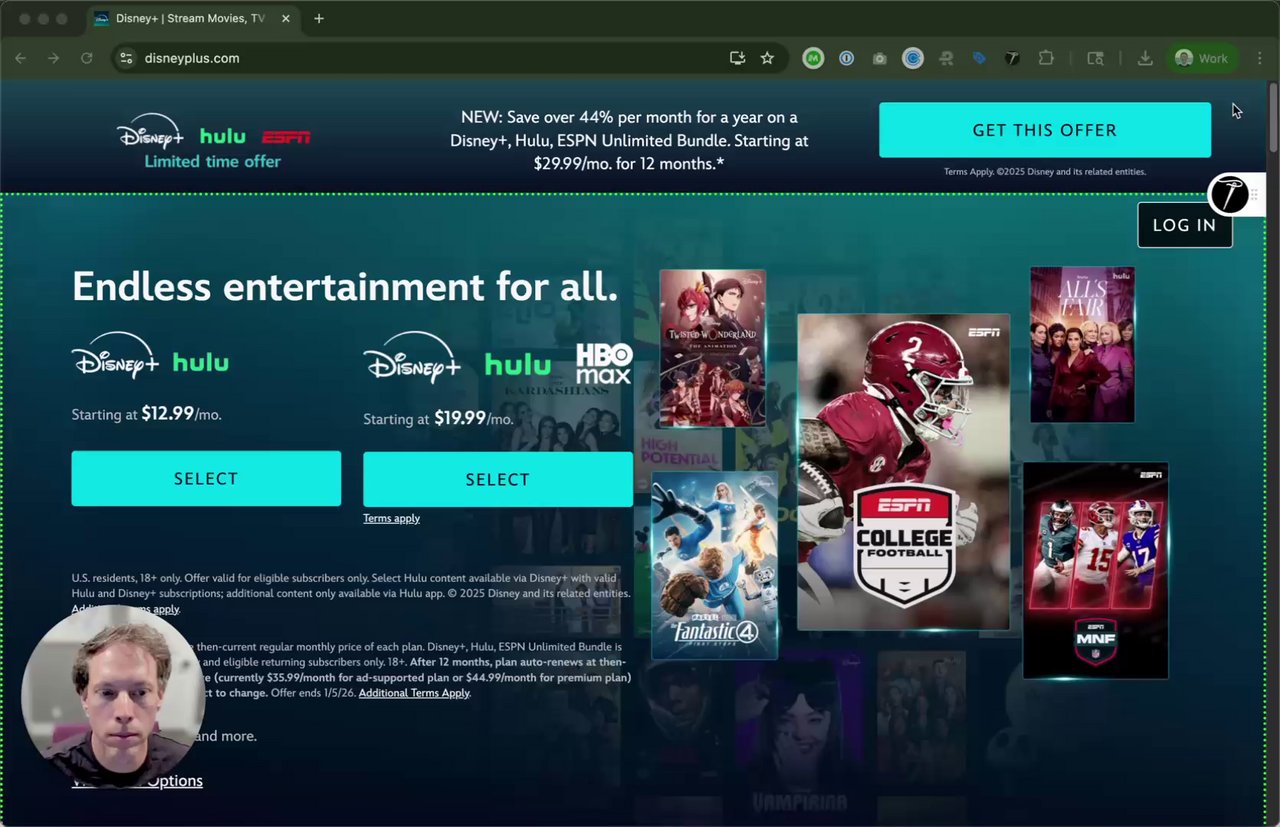This screenshot has height=827, width=1280.
Task: Click the black T extension in browser toolbar
Action: click(1012, 58)
